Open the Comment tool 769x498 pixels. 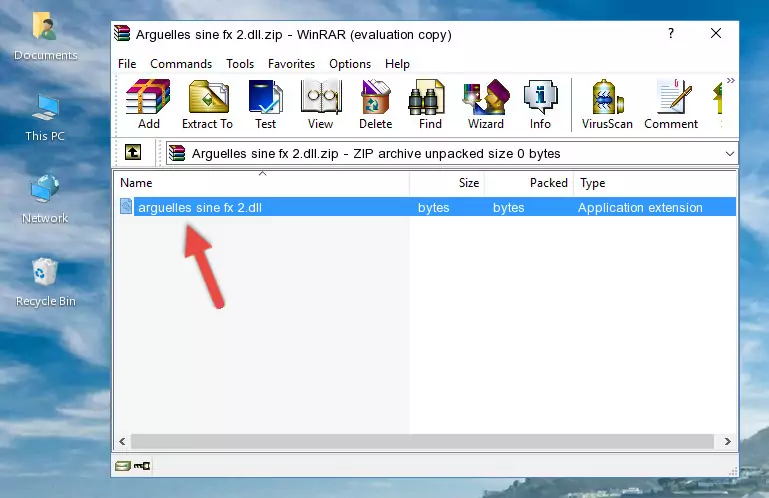(x=671, y=104)
